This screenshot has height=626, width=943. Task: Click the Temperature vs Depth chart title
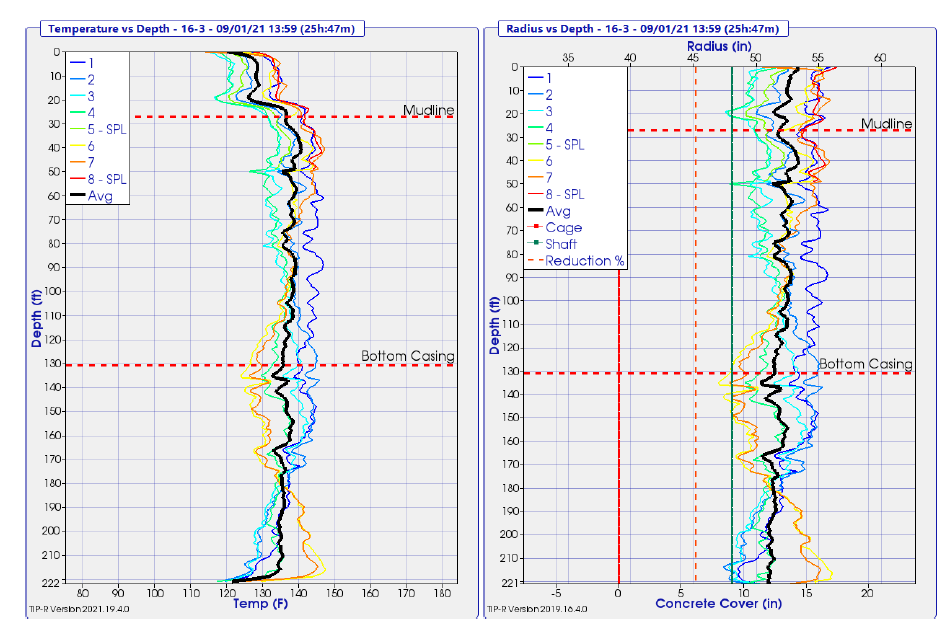point(202,29)
